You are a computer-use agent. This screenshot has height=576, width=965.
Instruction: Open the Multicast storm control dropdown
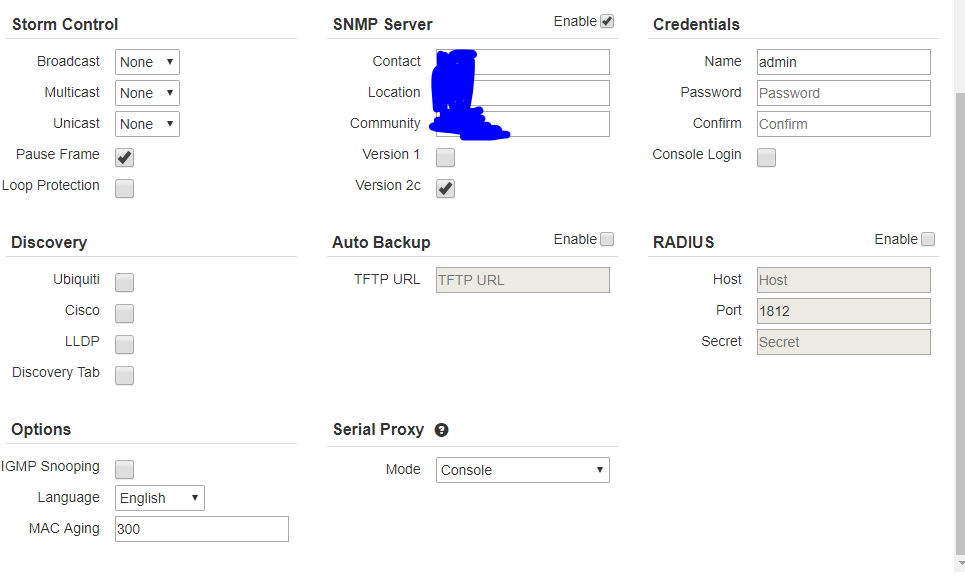point(147,93)
